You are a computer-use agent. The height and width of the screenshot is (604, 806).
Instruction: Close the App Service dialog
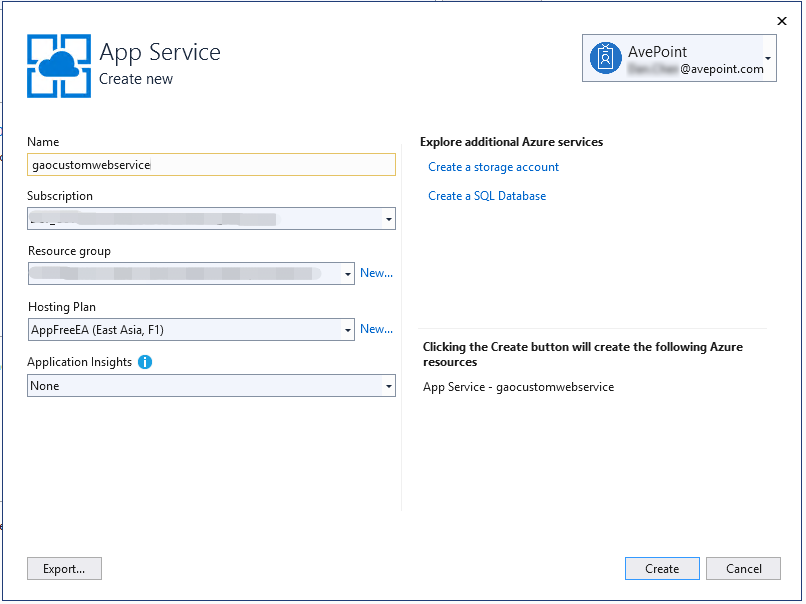pyautogui.click(x=782, y=21)
